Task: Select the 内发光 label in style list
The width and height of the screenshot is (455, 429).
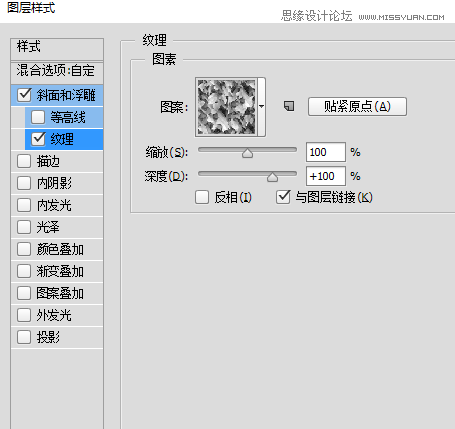Action: tap(54, 205)
